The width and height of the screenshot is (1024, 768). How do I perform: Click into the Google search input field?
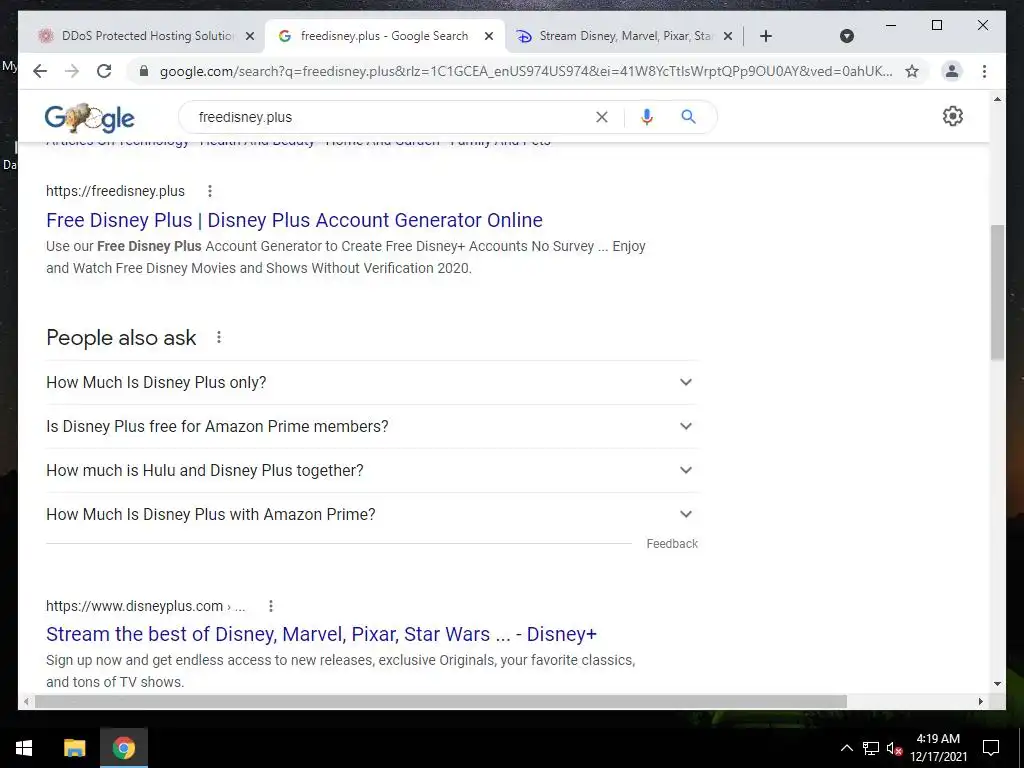point(392,117)
